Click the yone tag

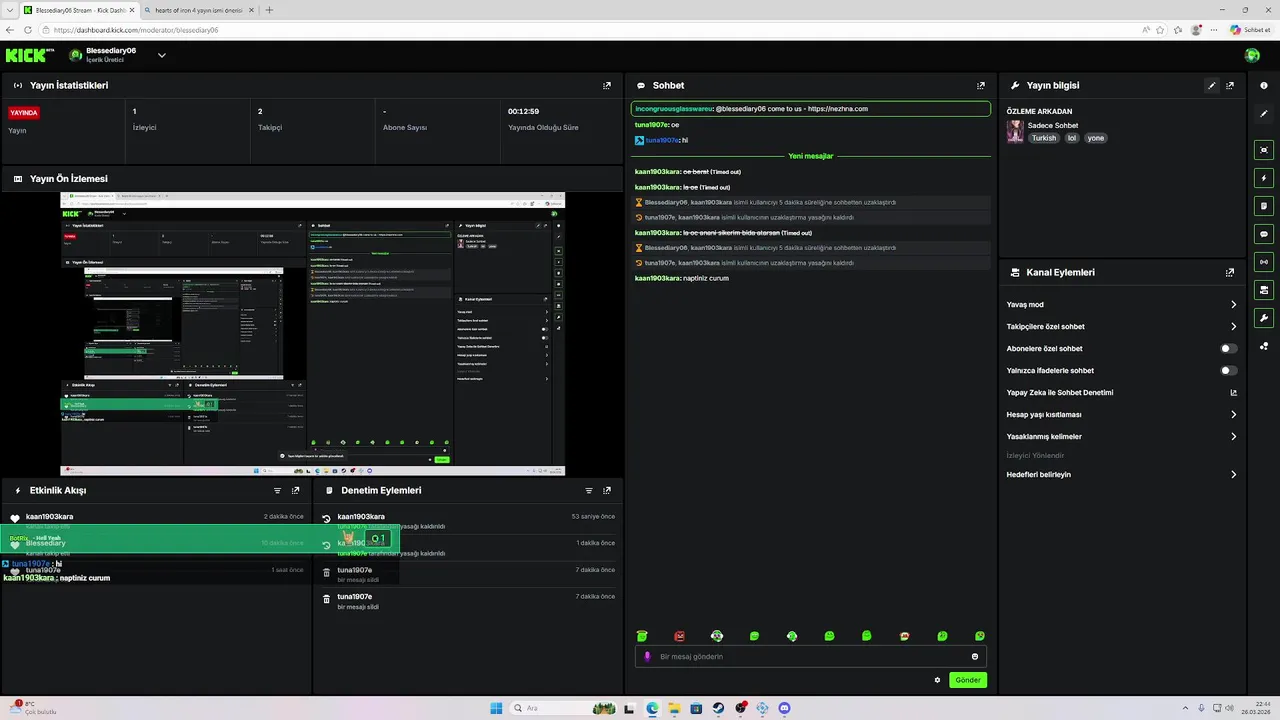1096,138
